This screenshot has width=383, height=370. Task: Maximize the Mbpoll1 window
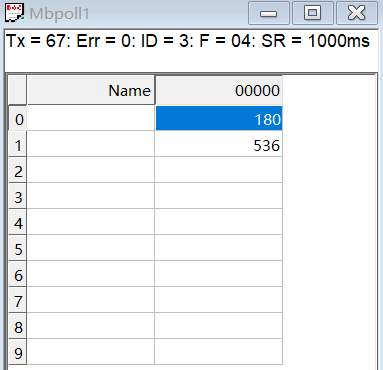coord(313,13)
